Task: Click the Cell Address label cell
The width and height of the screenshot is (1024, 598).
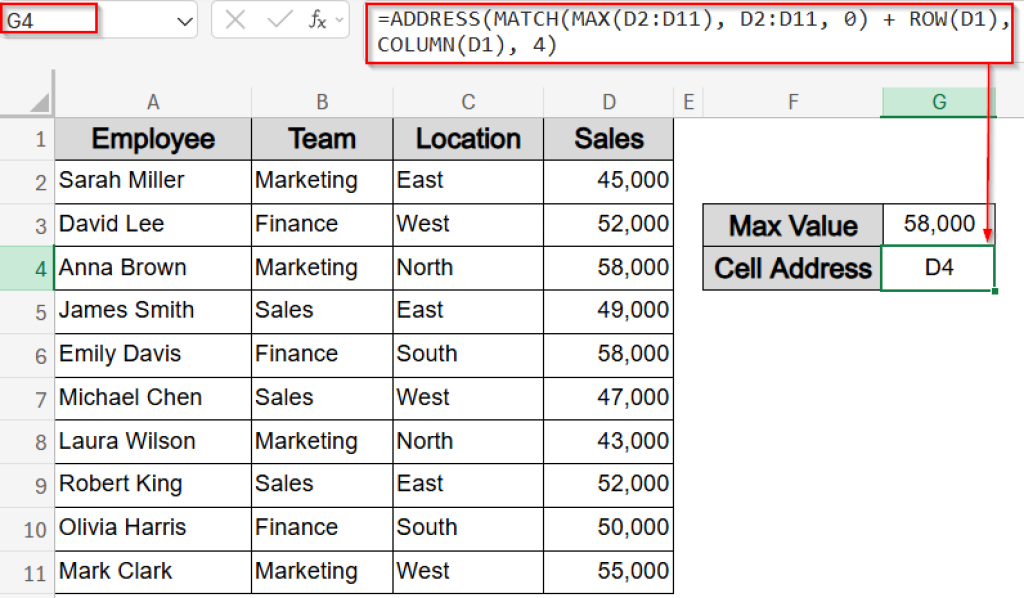Action: (792, 268)
